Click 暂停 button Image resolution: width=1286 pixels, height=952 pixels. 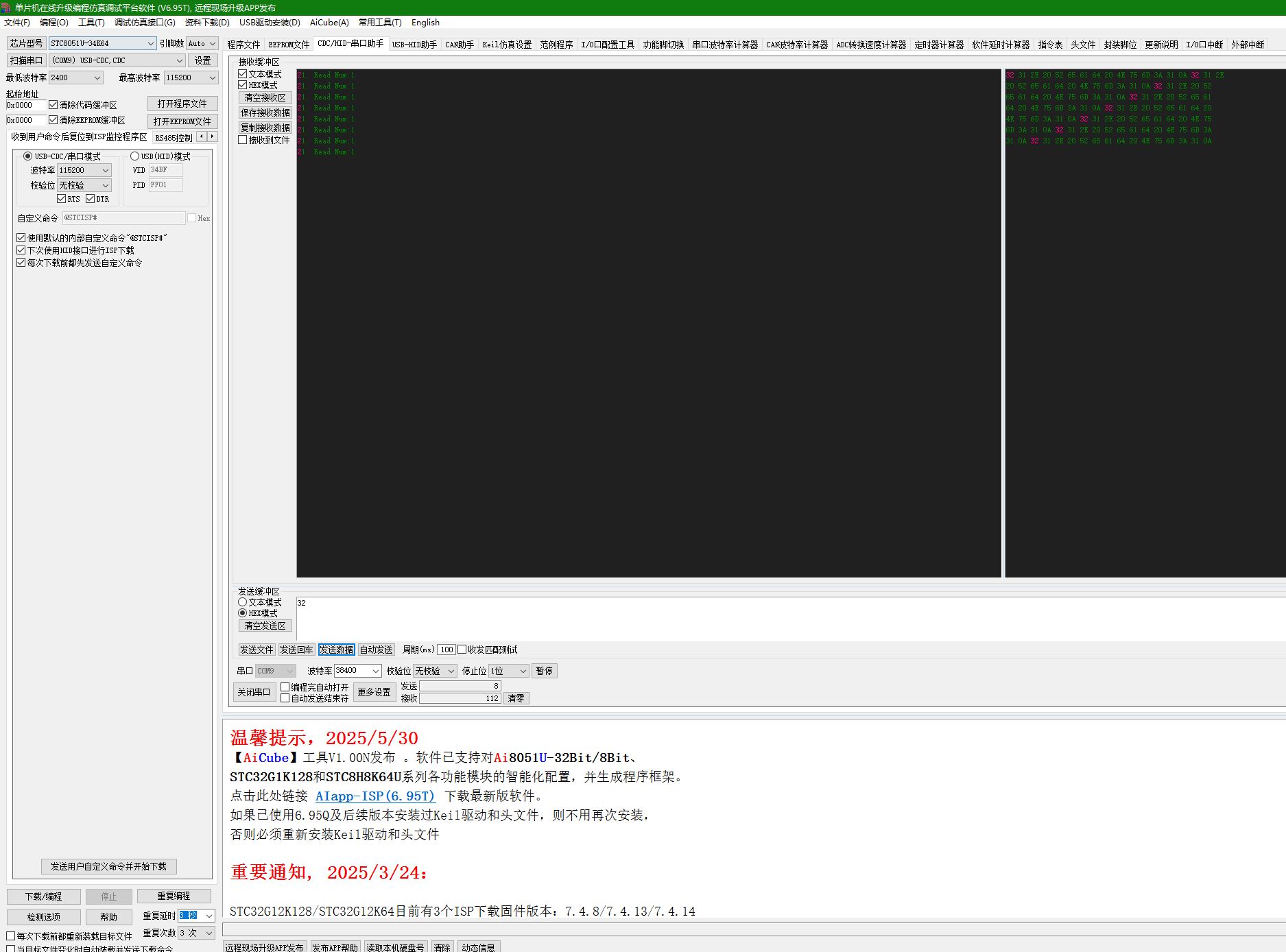point(545,671)
